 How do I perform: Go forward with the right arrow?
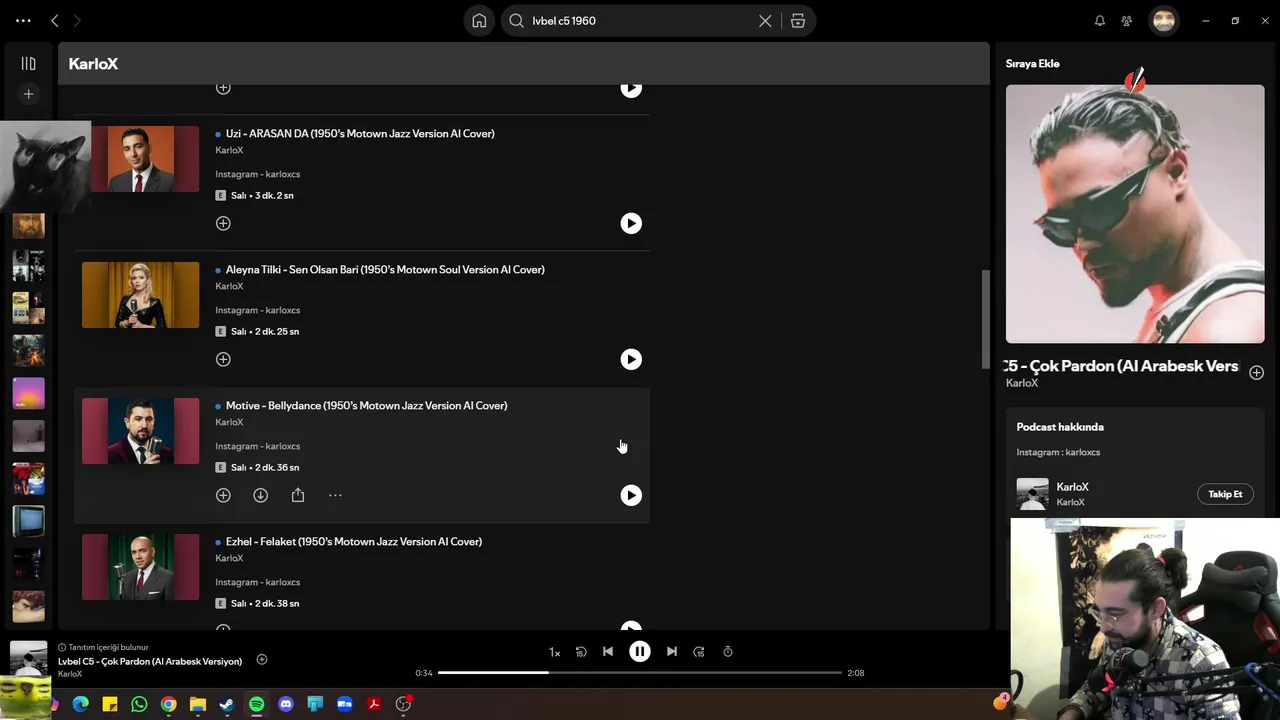pyautogui.click(x=77, y=21)
